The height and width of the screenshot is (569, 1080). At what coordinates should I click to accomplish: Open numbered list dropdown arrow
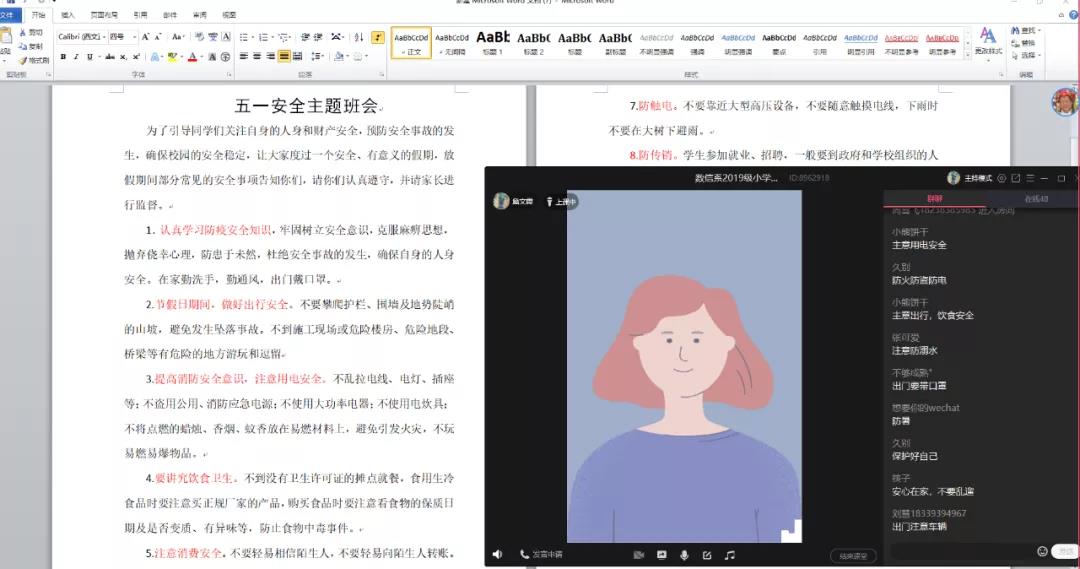click(x=272, y=37)
